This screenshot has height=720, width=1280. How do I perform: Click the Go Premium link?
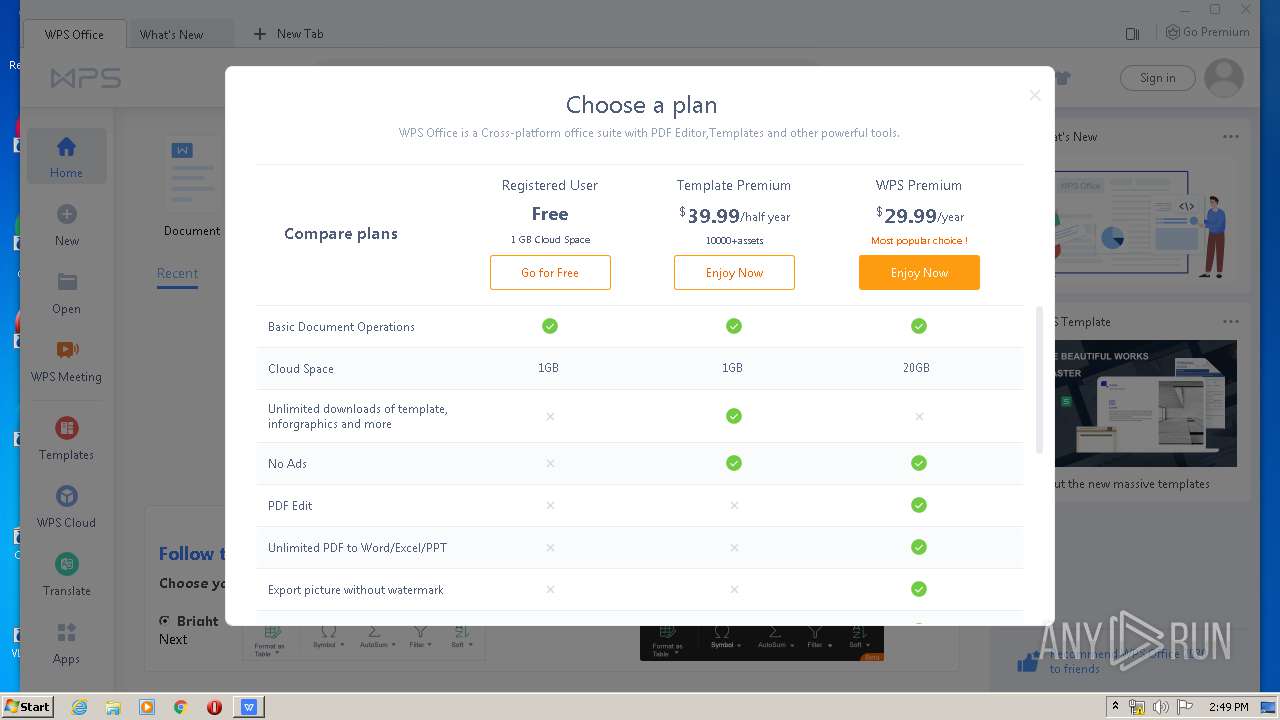click(1208, 32)
